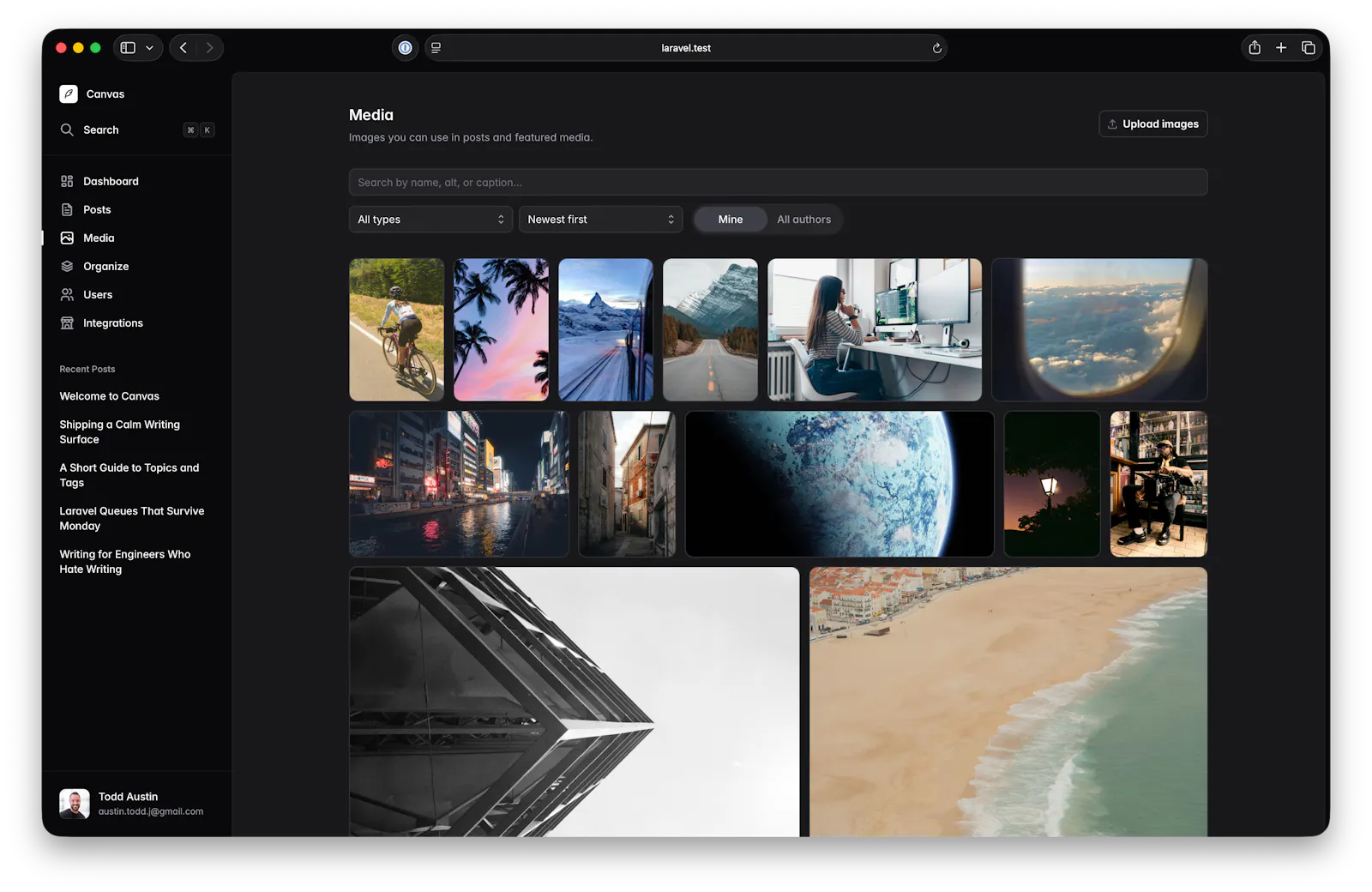Open Writing for Engineers Who Hate Writing

click(x=125, y=562)
